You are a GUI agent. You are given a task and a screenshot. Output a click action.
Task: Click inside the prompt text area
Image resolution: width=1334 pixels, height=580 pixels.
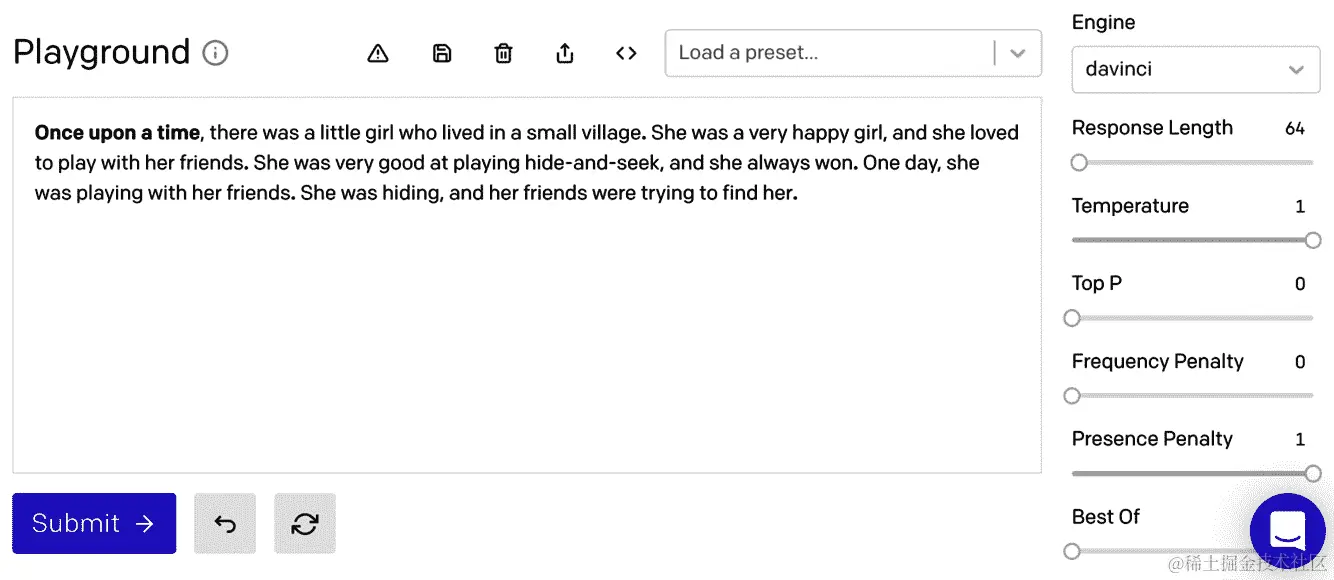[527, 285]
